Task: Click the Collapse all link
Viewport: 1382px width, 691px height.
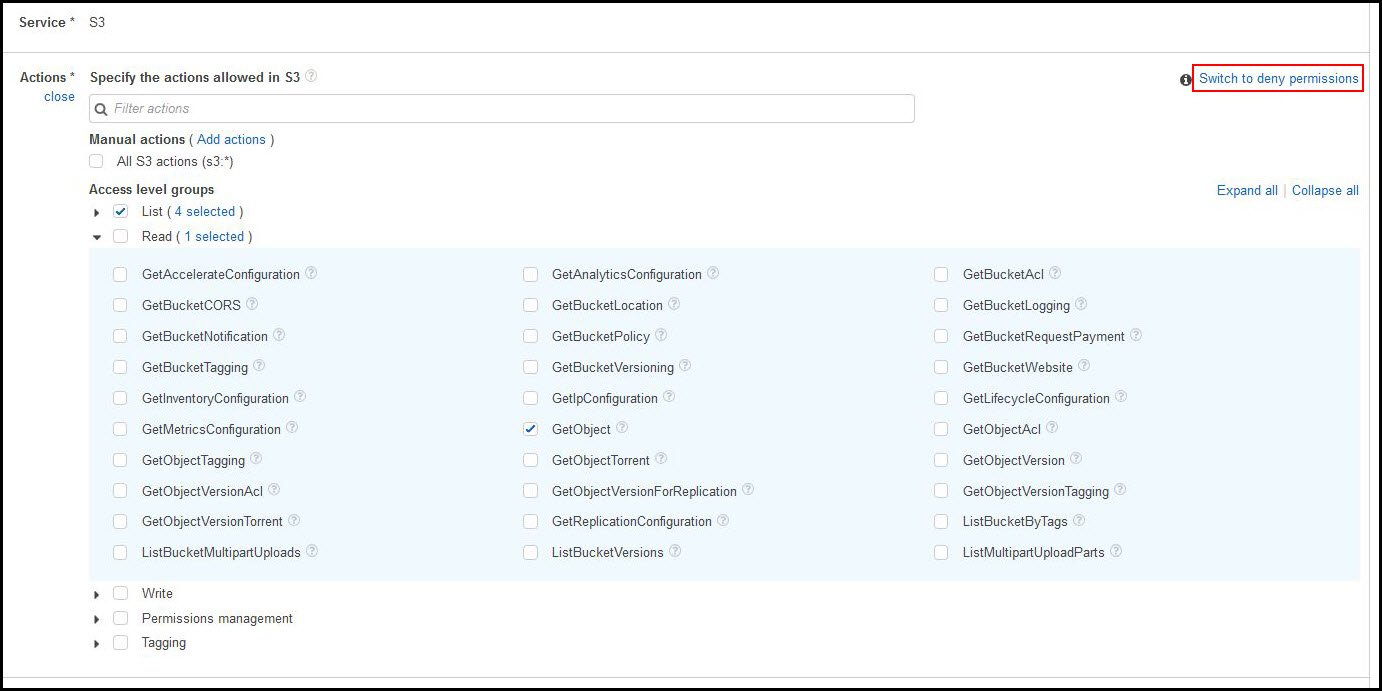Action: click(x=1325, y=190)
